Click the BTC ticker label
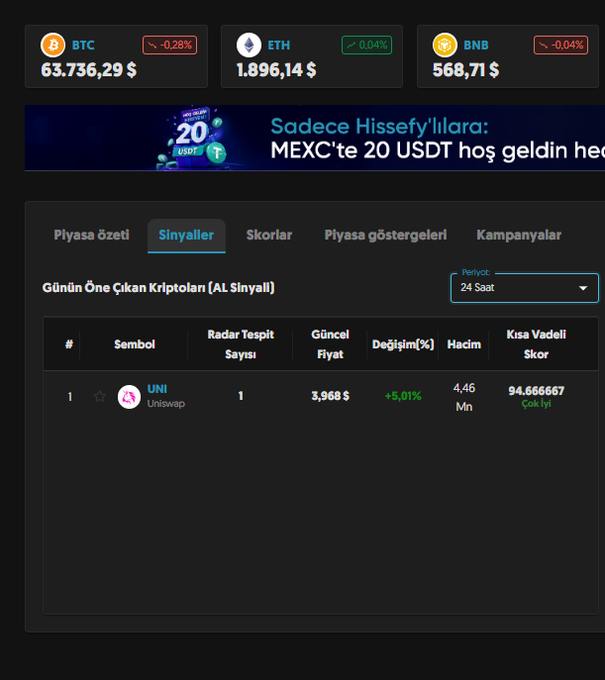This screenshot has width=605, height=680. click(83, 45)
